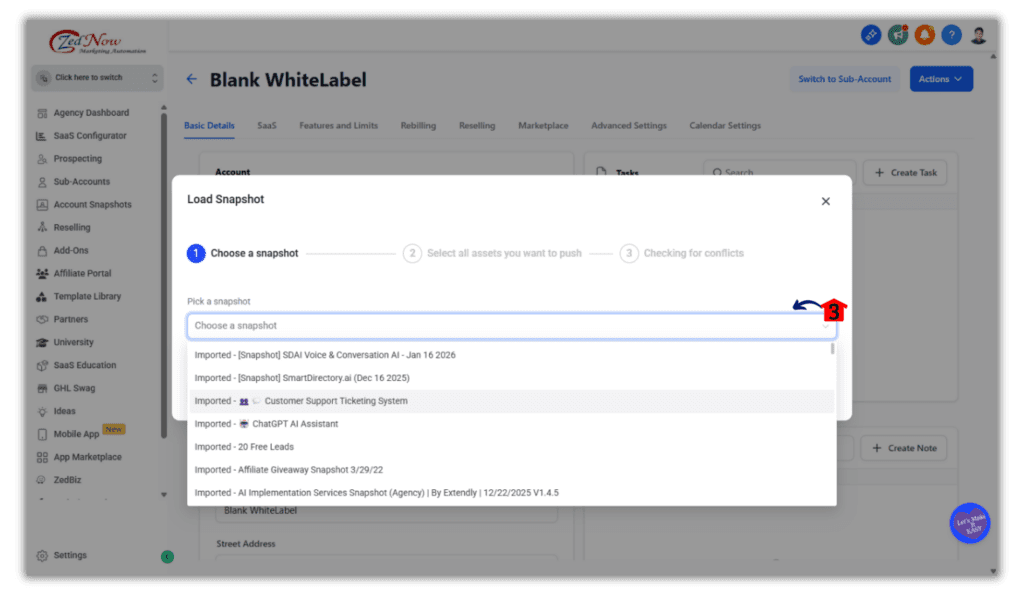
Task: Click the back arrow beside Blank WhiteLabel
Action: (191, 80)
